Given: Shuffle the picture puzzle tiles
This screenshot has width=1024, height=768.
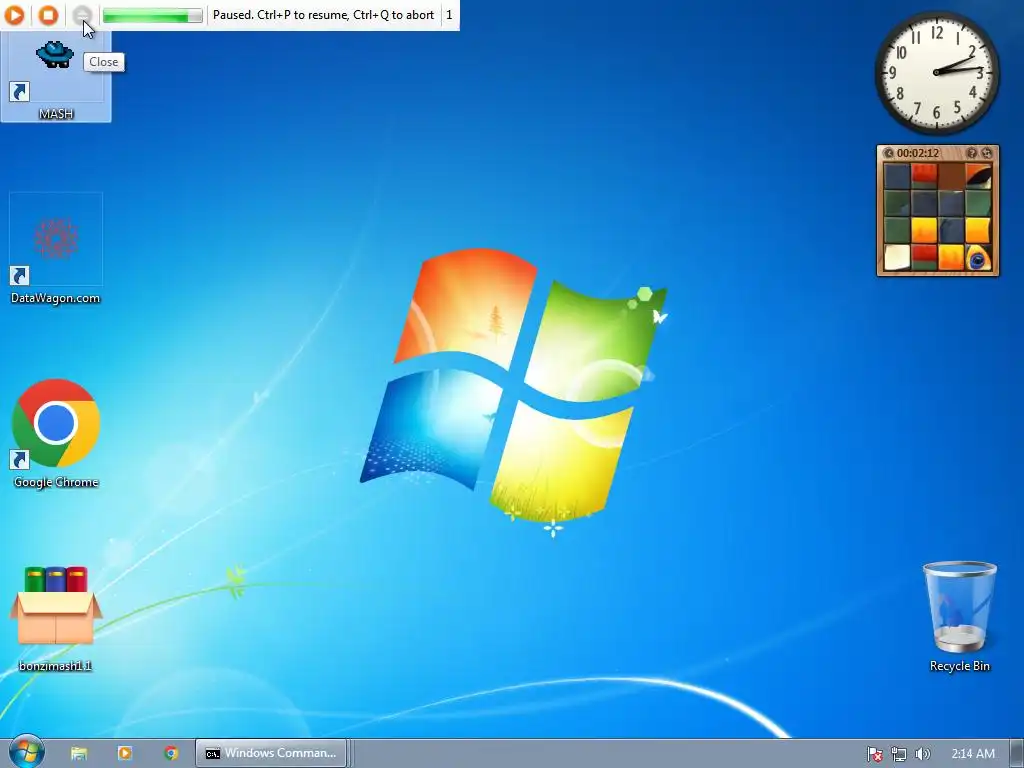Looking at the screenshot, I should 987,153.
